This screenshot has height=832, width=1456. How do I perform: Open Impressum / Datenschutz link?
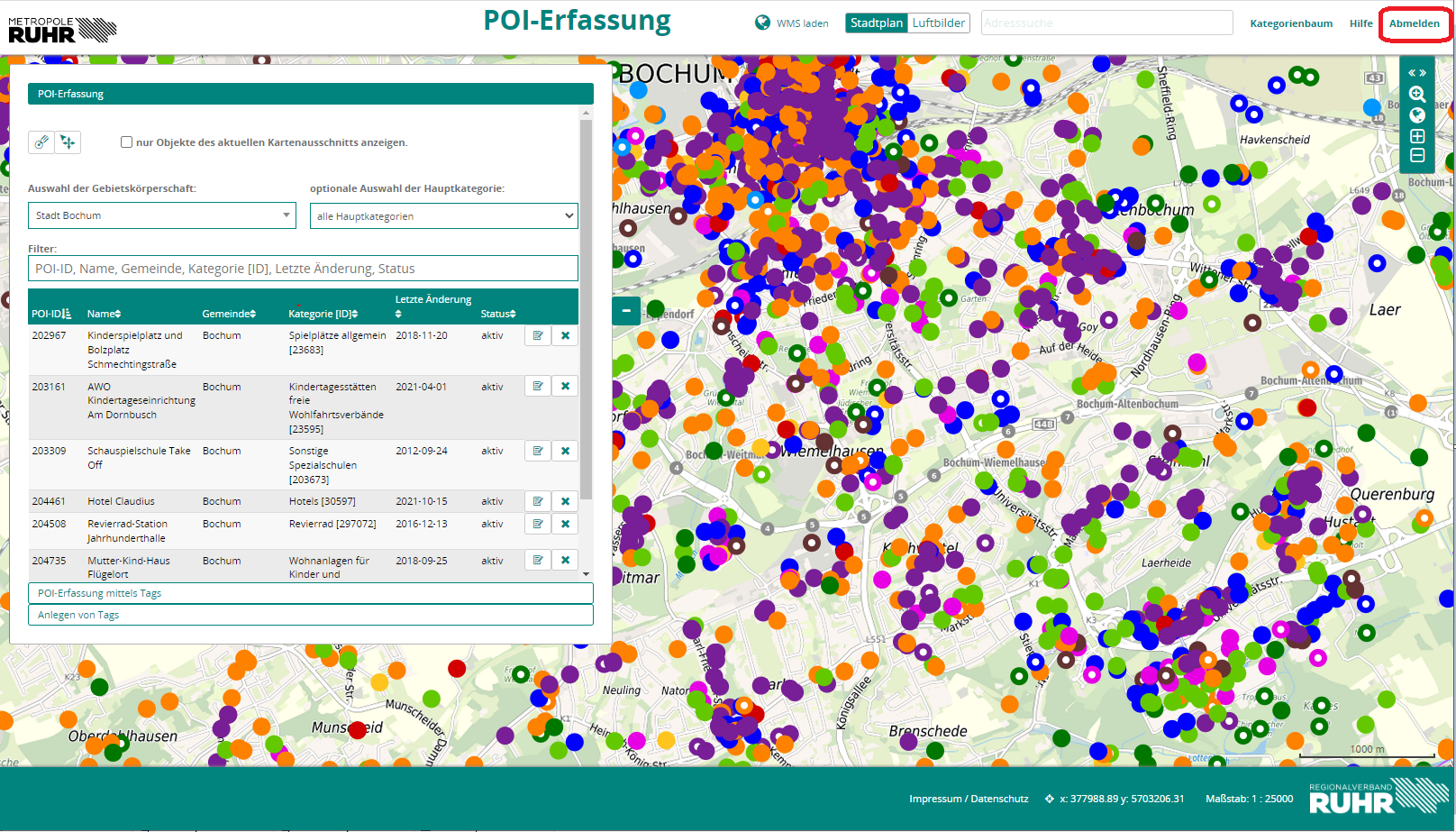point(969,799)
